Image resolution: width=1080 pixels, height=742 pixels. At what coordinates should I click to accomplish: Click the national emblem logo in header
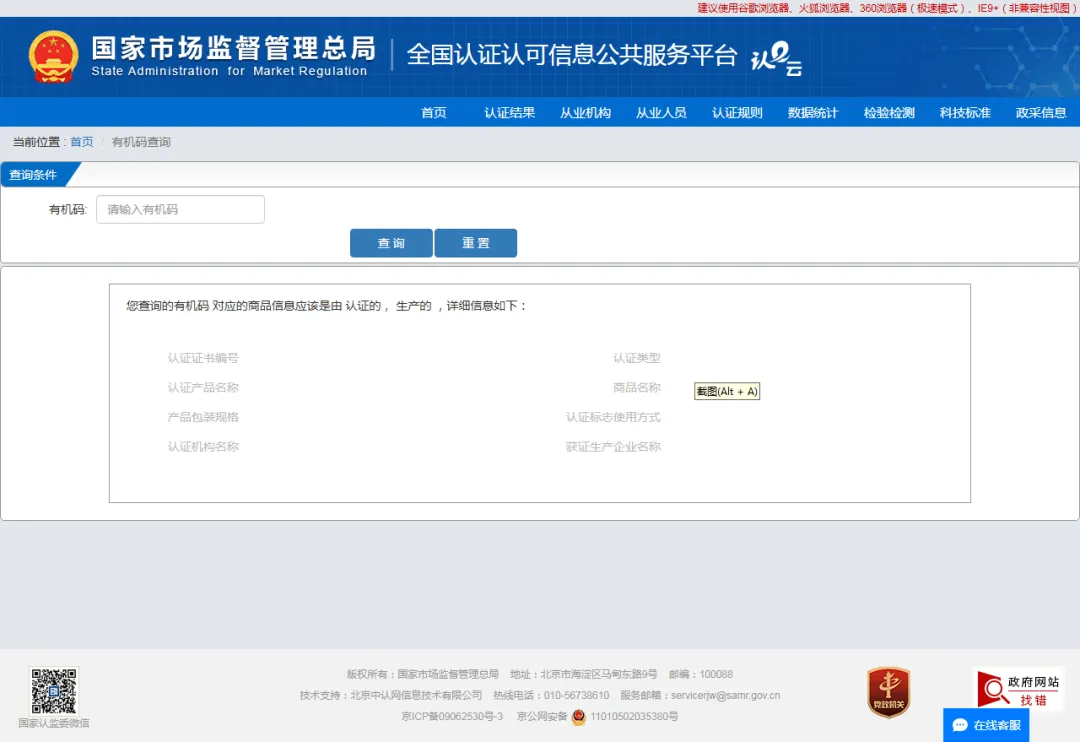pos(53,56)
